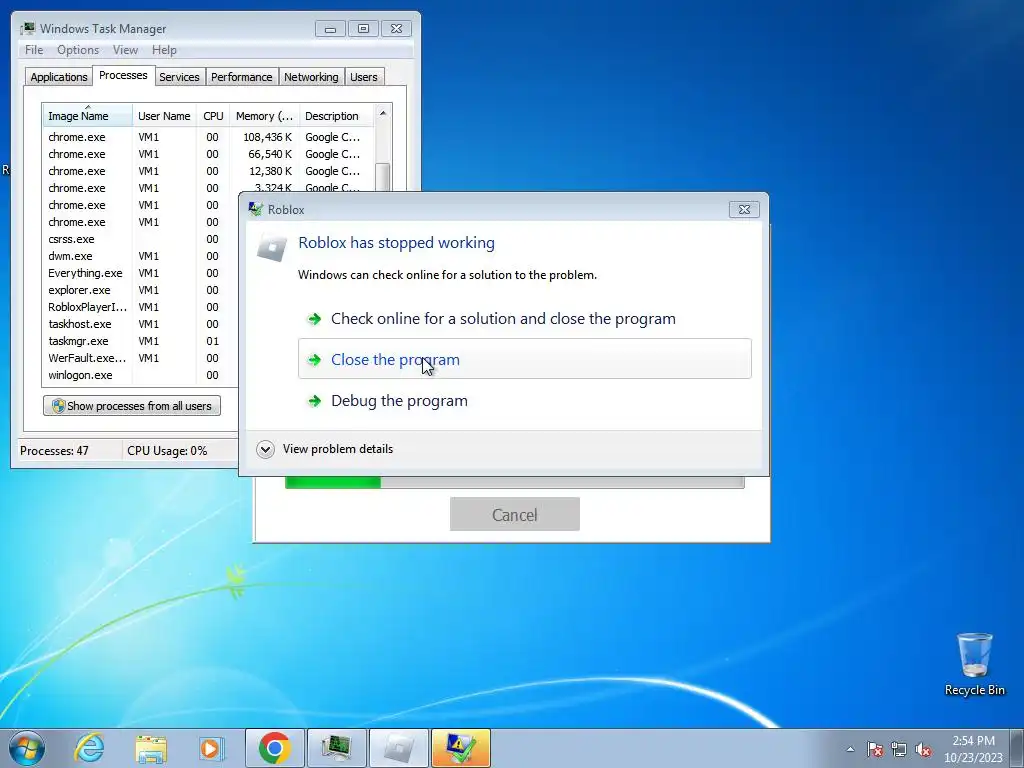Image resolution: width=1024 pixels, height=768 pixels.
Task: Cancel the Roblox installer progress
Action: pos(515,514)
